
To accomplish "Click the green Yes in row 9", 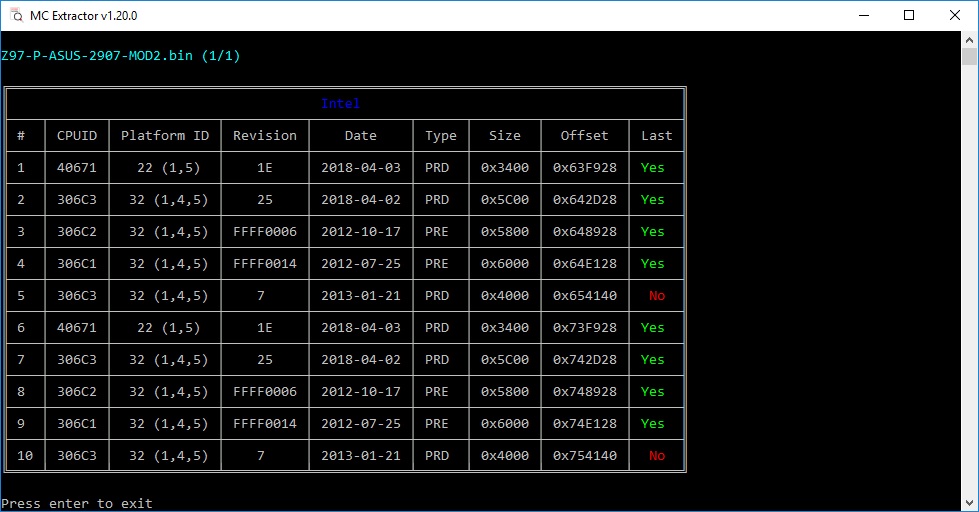I will (652, 423).
